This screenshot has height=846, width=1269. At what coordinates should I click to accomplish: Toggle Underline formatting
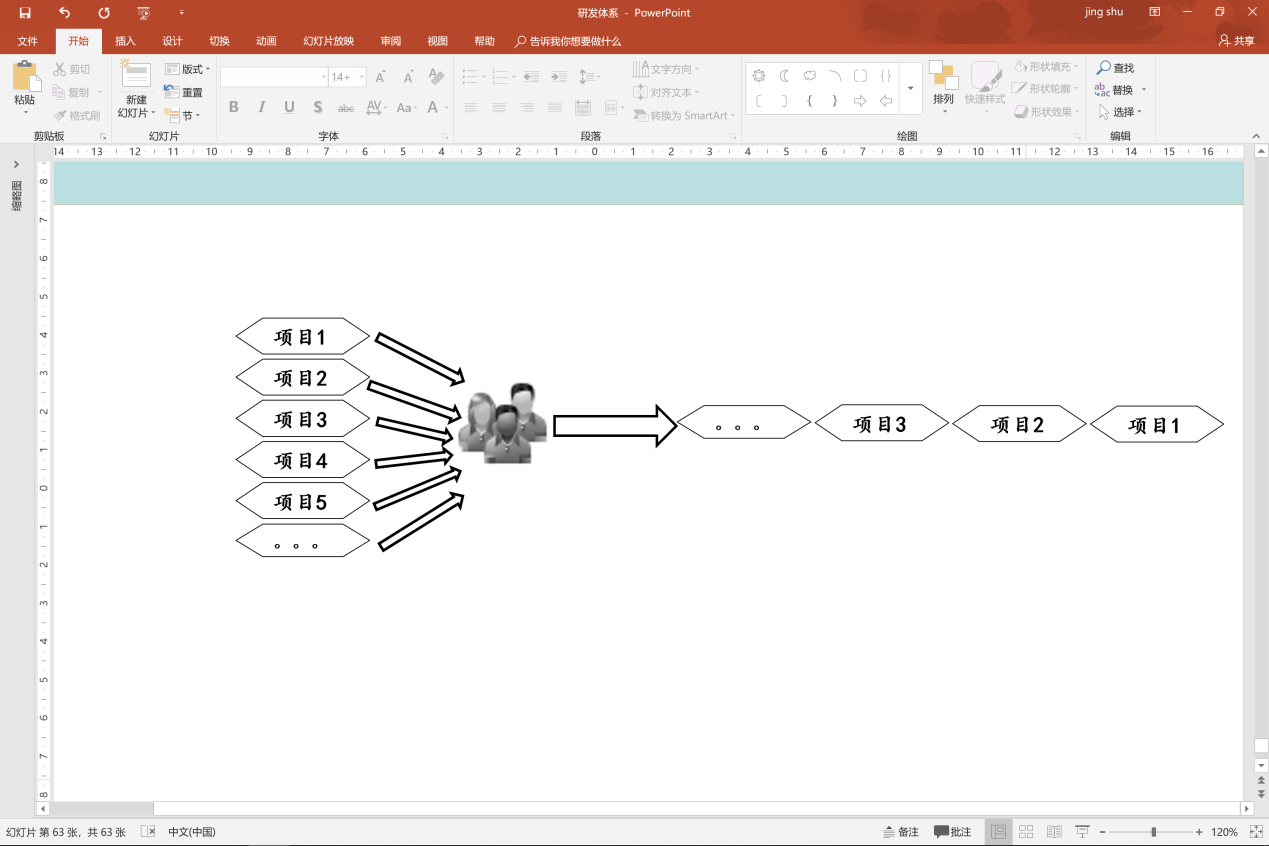click(290, 107)
